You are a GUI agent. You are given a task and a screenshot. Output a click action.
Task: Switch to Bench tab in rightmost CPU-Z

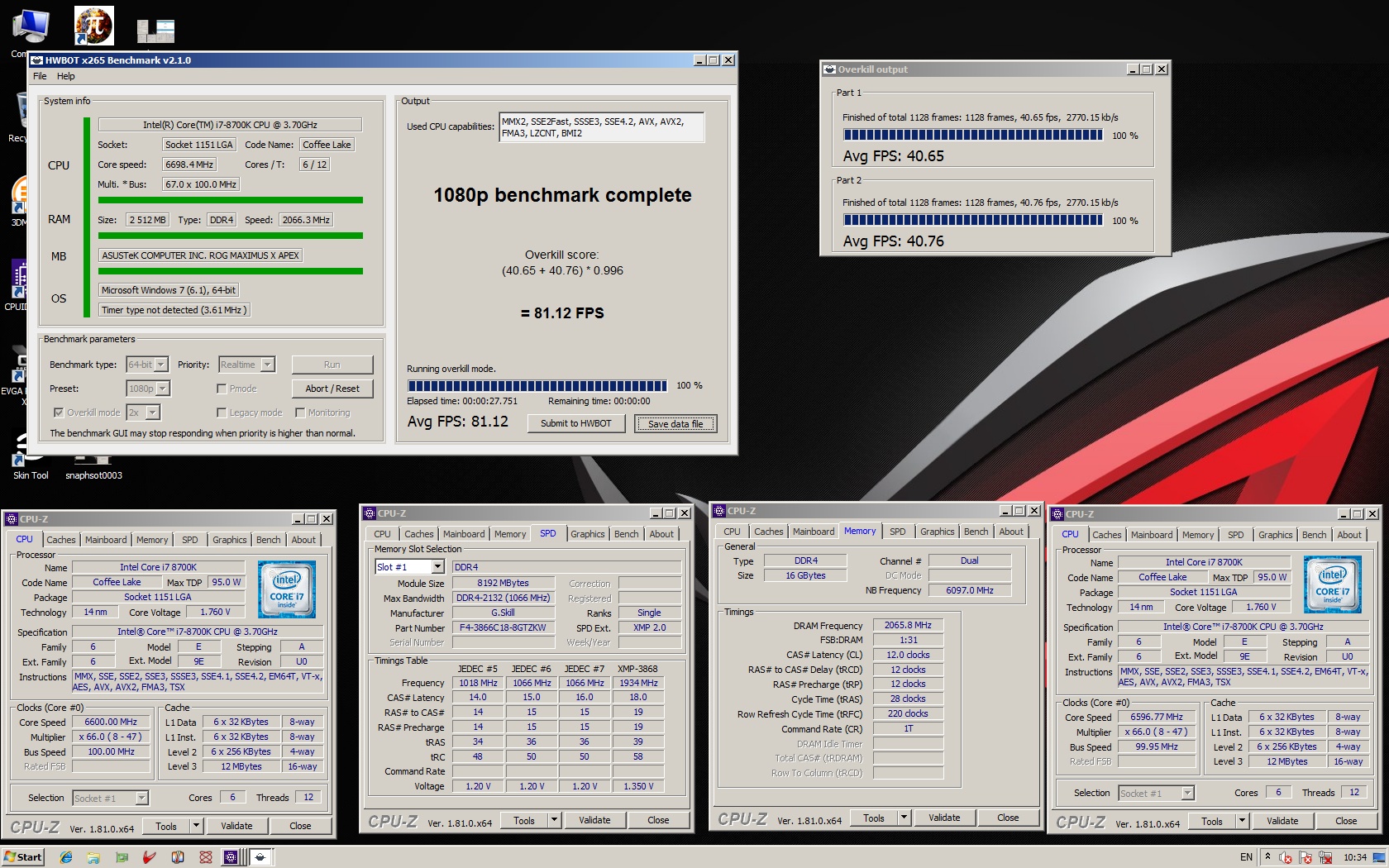click(x=1314, y=535)
